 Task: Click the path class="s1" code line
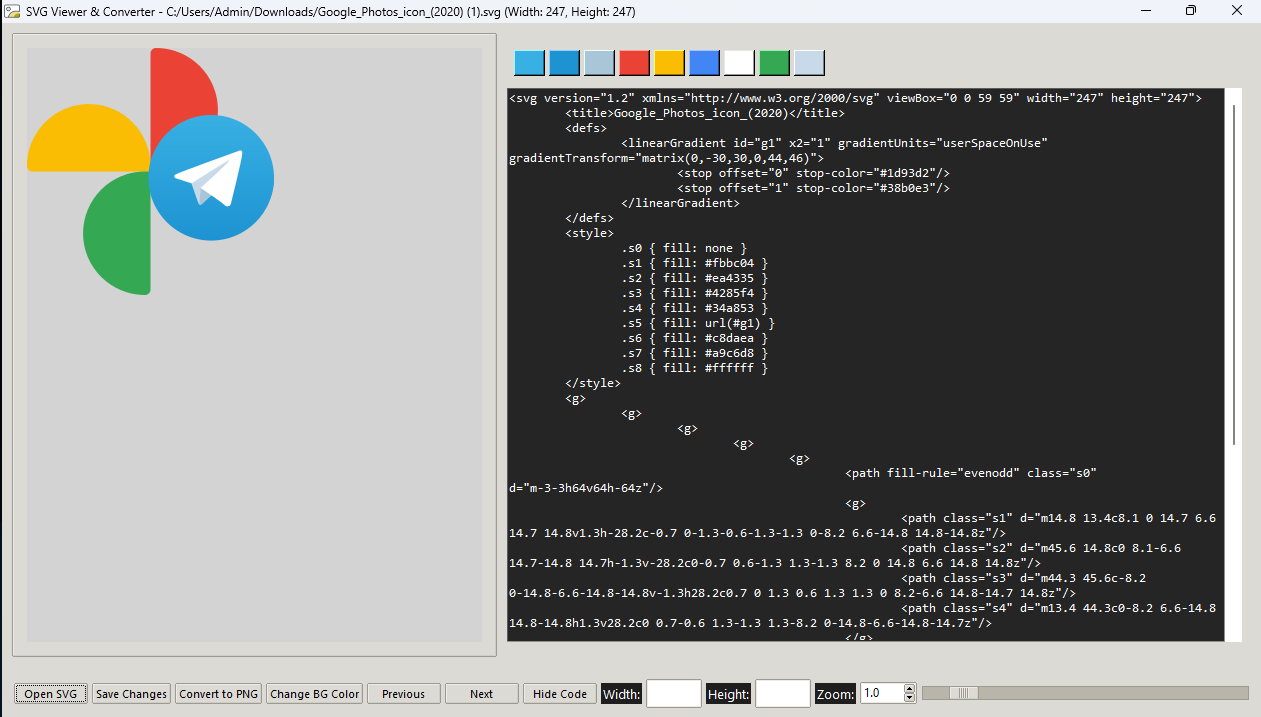coord(1059,518)
